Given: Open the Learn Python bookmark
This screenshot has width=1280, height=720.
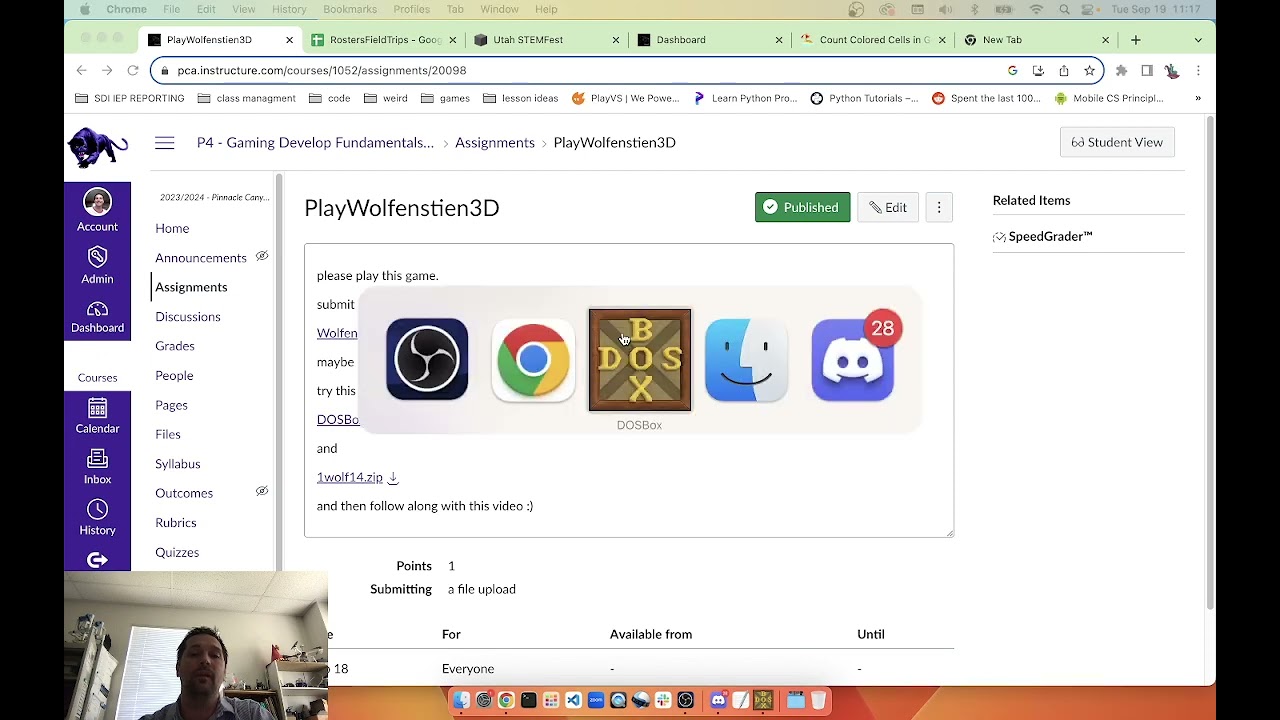Looking at the screenshot, I should (x=744, y=98).
